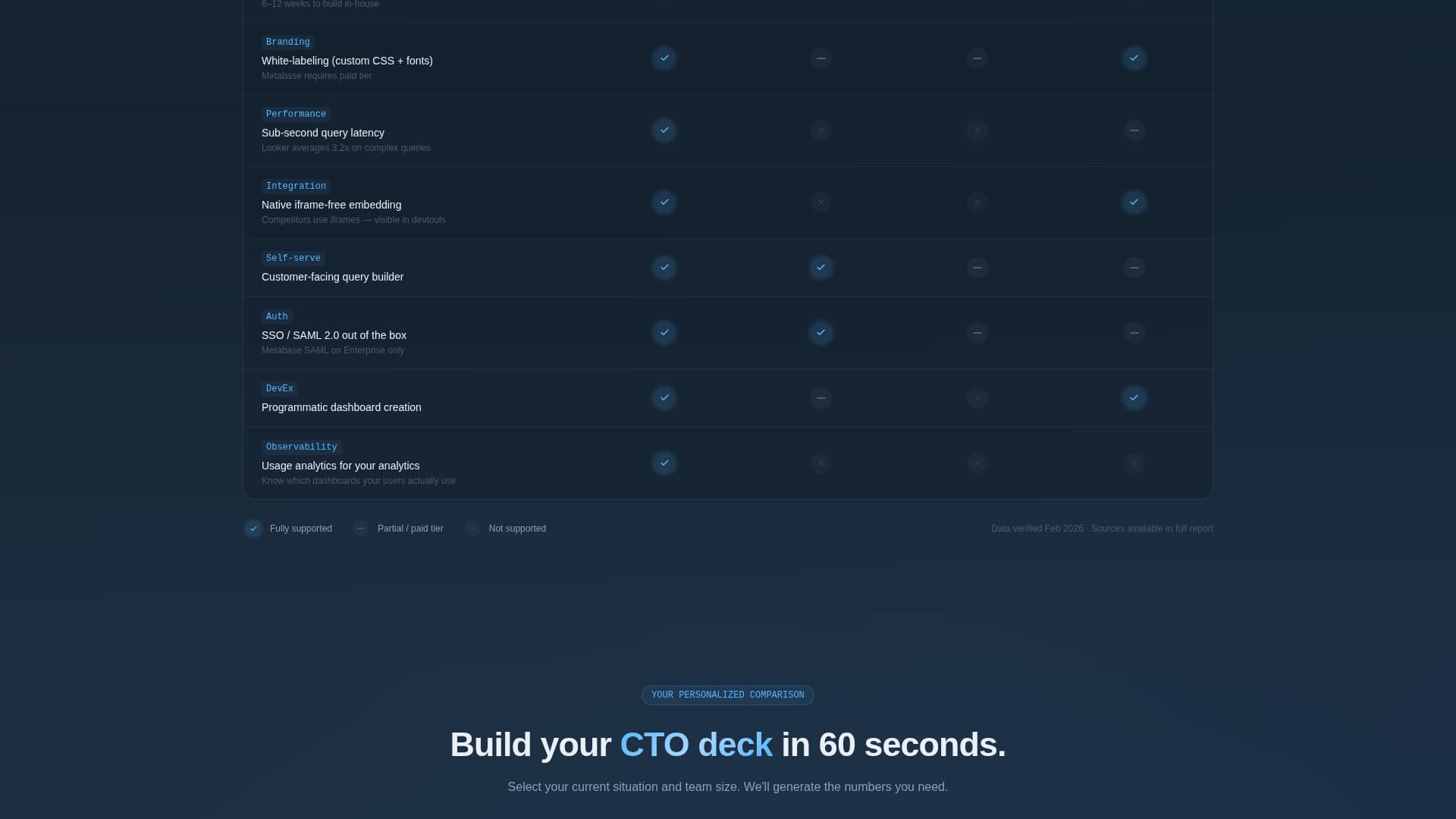Screen dimensions: 1456x819
Task: Click the third-column dash icon in the SSO / SAML row
Action: coord(977,333)
